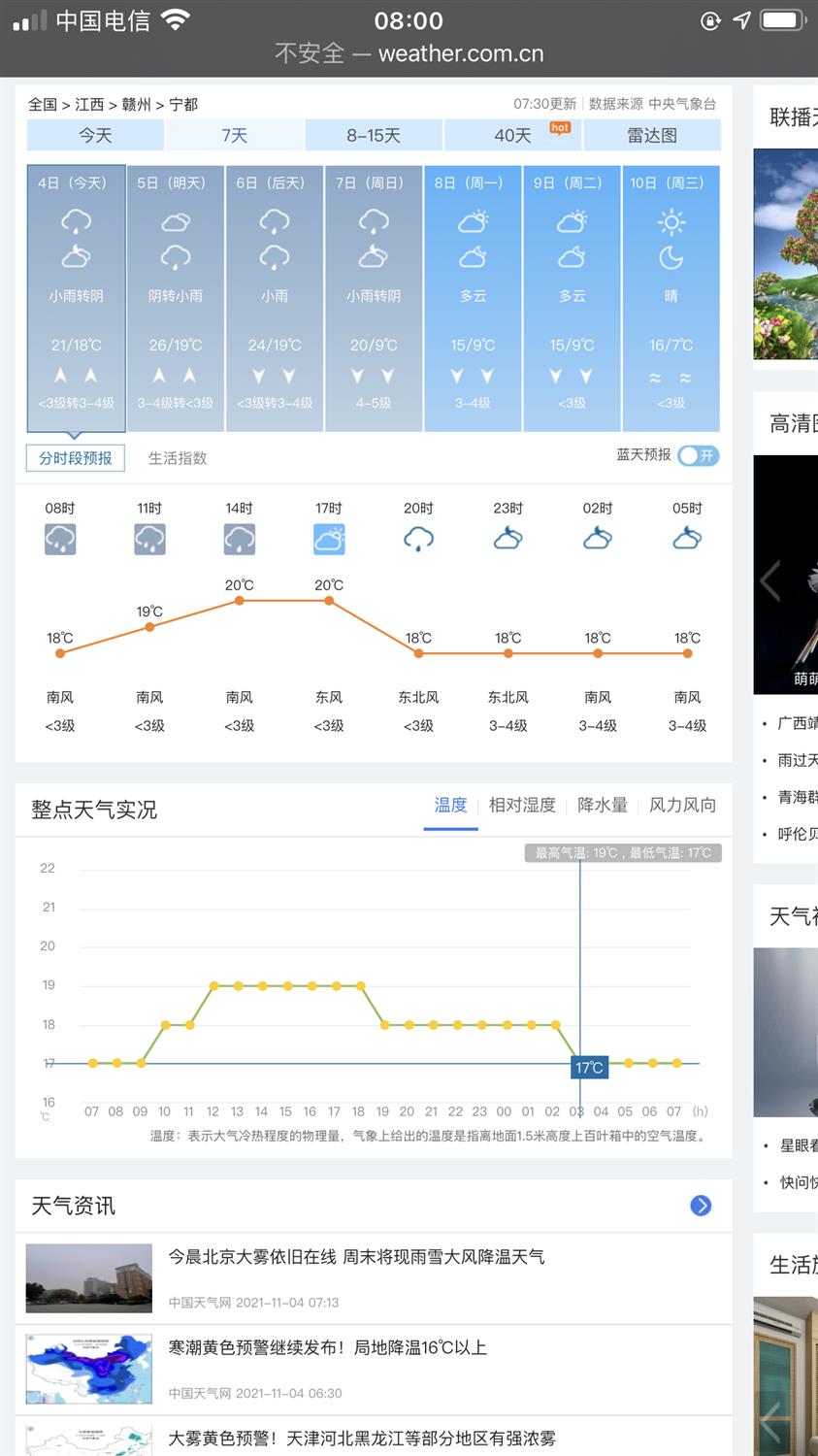
Task: Click the top rain icon on 4日 card
Action: pyautogui.click(x=76, y=222)
